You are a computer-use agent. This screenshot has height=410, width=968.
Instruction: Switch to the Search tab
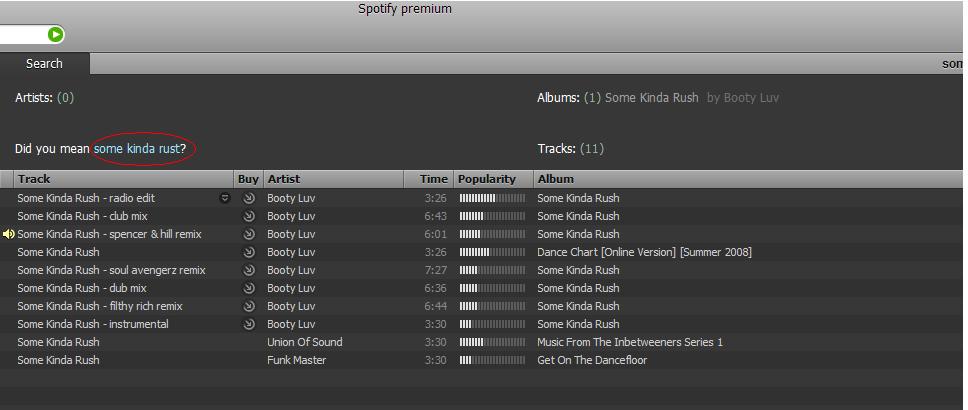[44, 63]
